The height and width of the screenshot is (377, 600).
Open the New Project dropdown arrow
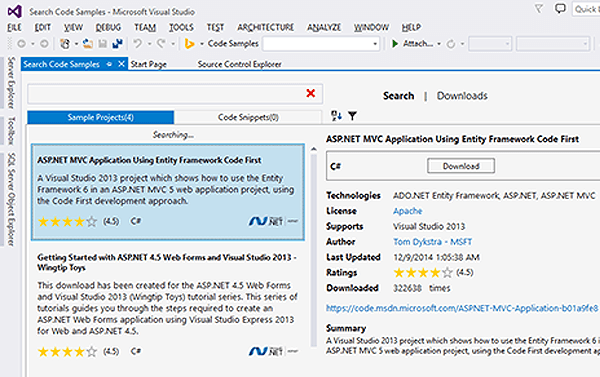tap(76, 44)
